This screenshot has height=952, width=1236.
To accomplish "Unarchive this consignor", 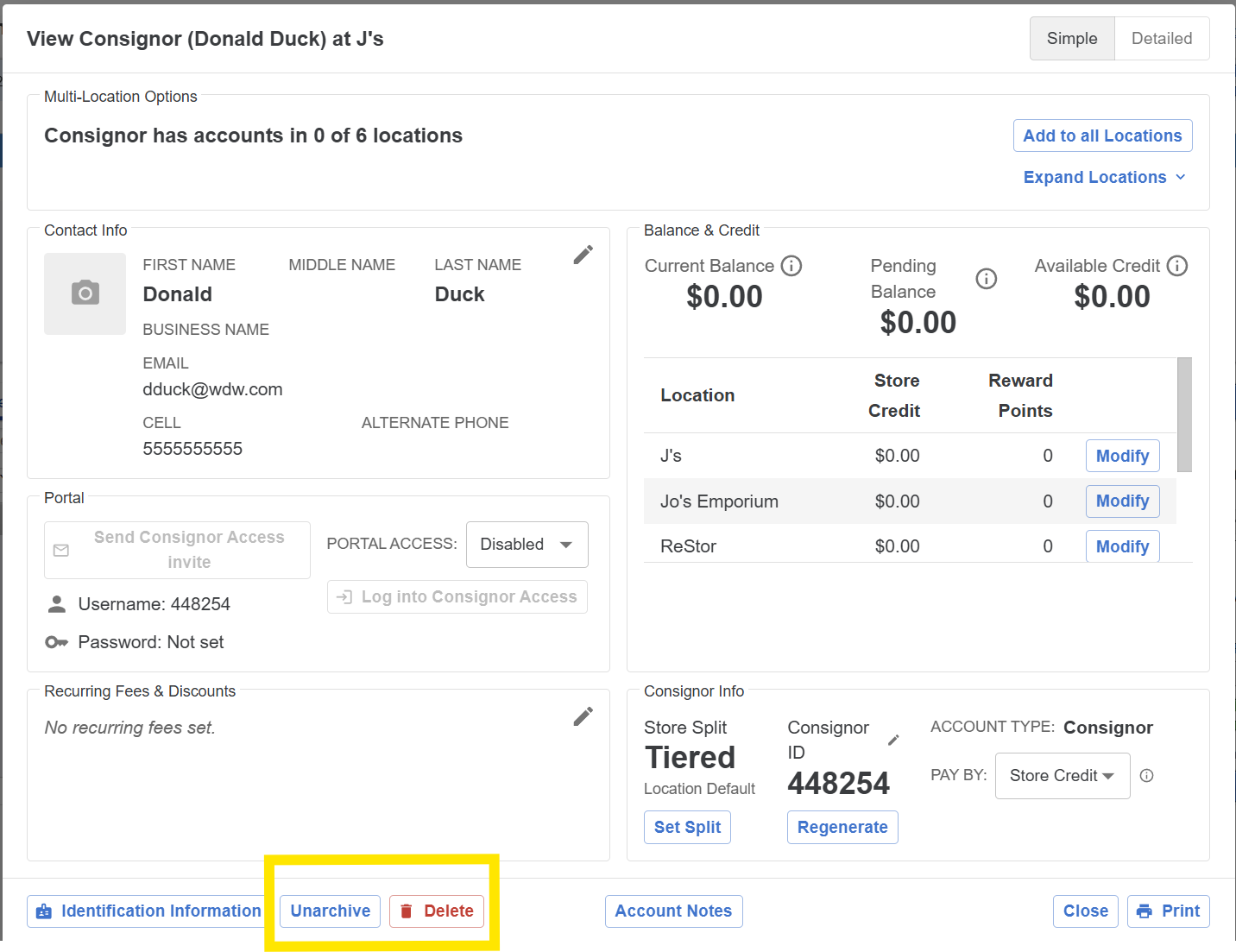I will tap(331, 911).
